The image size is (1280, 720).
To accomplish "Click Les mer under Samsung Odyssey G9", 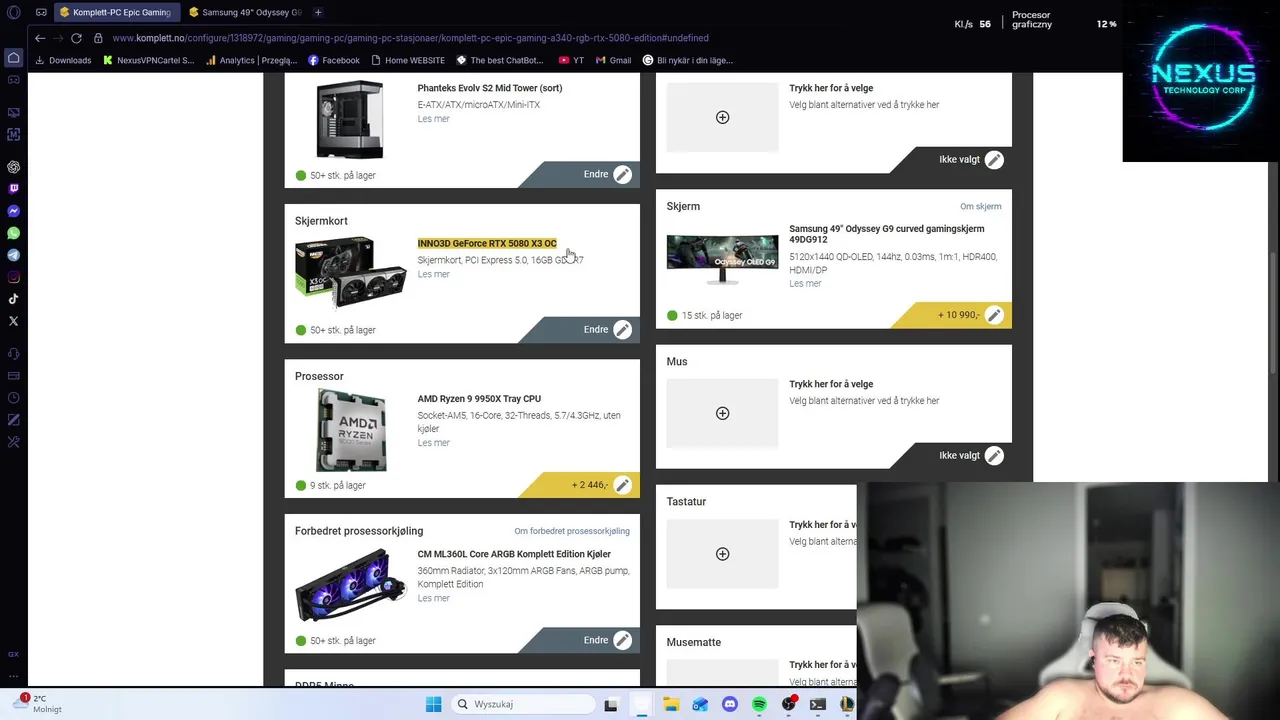I will [805, 284].
